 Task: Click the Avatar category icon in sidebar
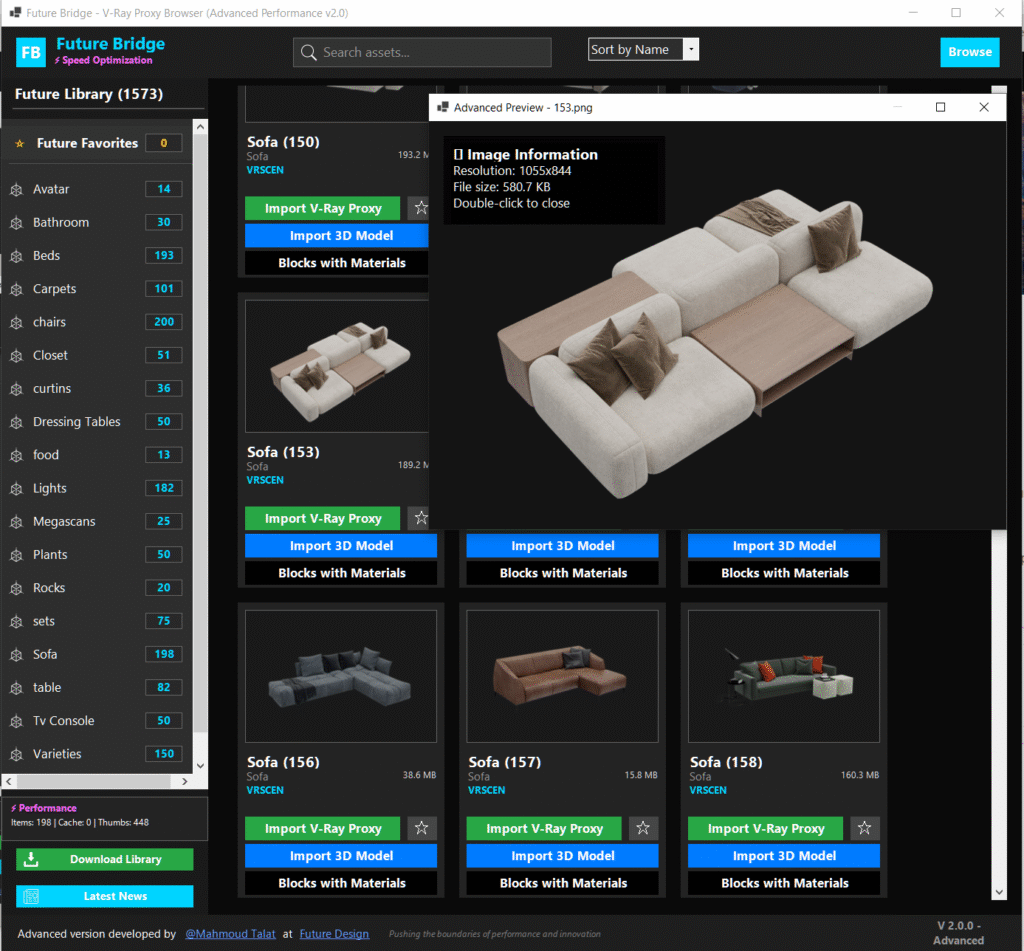point(16,190)
